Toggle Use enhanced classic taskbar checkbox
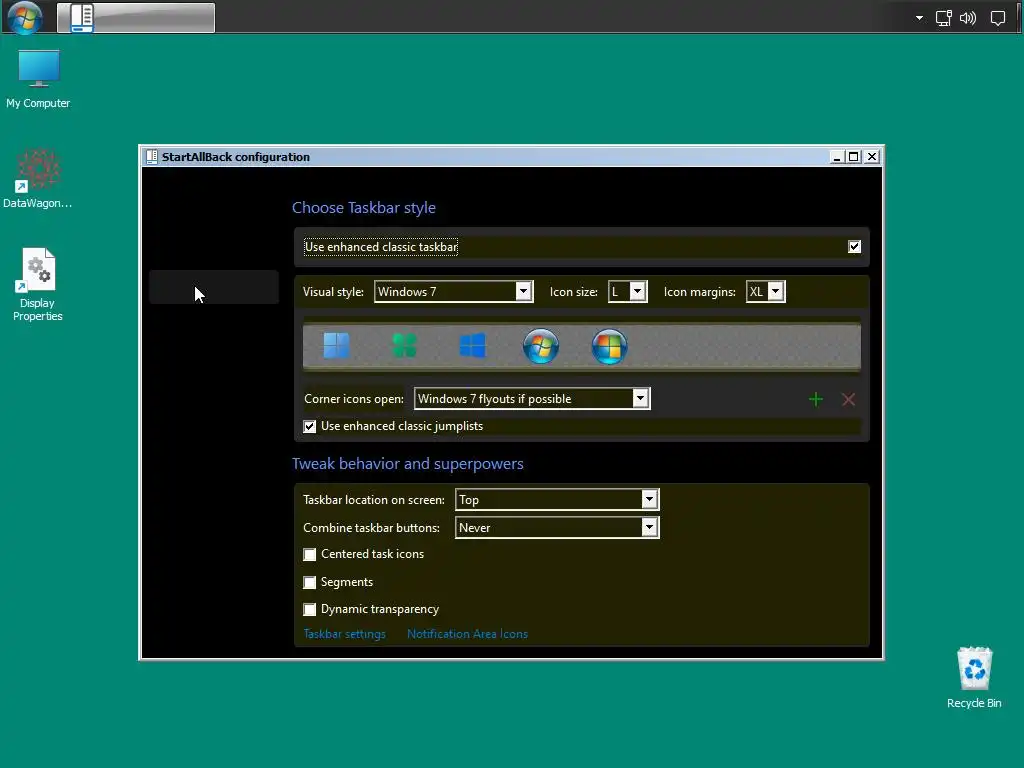Image resolution: width=1024 pixels, height=768 pixels. (854, 247)
